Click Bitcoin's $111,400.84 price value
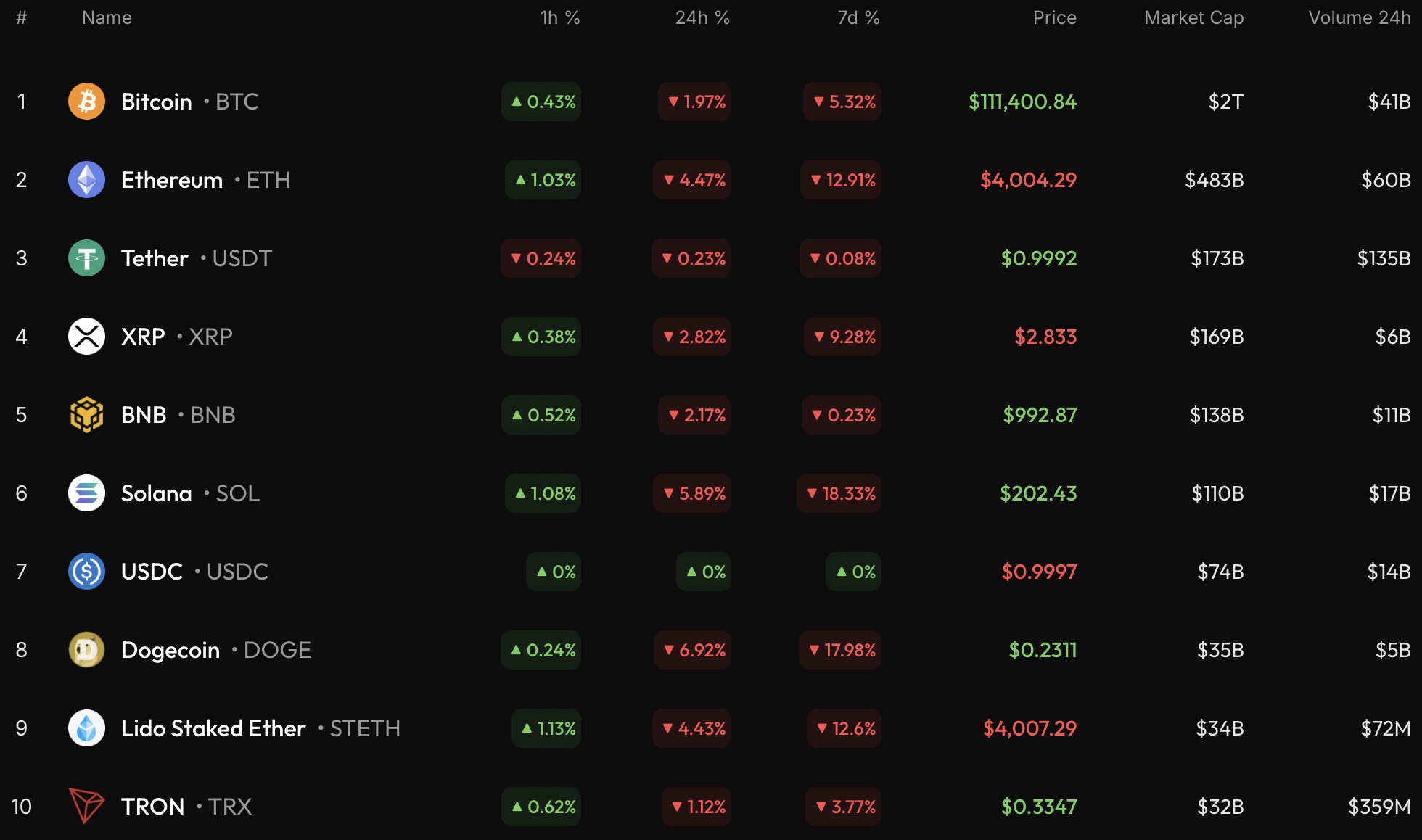This screenshot has width=1422, height=840. click(x=1022, y=102)
